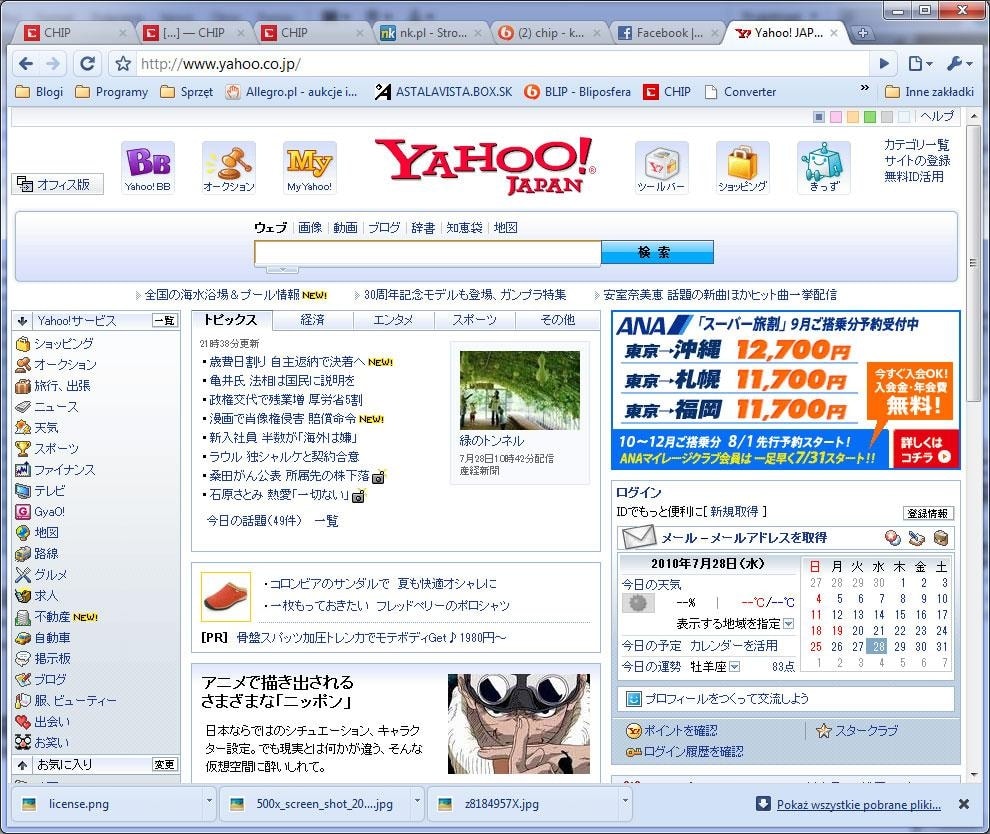Click the オークション auction hammer icon
The width and height of the screenshot is (990, 834).
[x=228, y=163]
